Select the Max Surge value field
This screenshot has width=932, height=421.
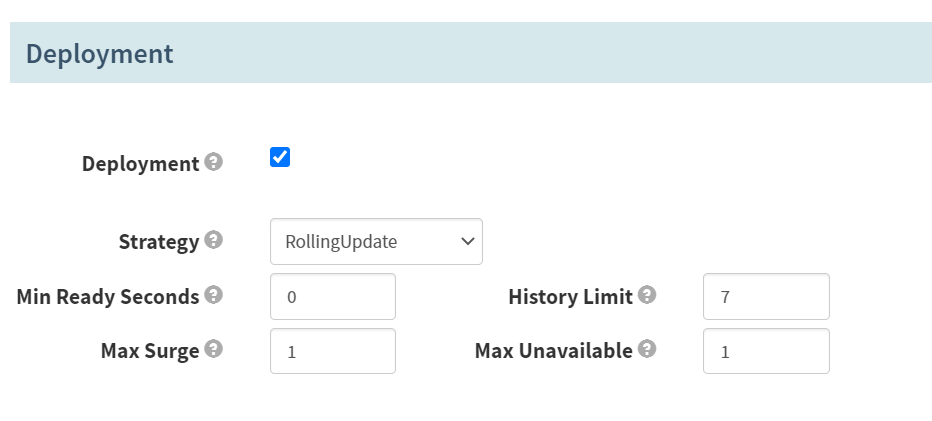[333, 351]
